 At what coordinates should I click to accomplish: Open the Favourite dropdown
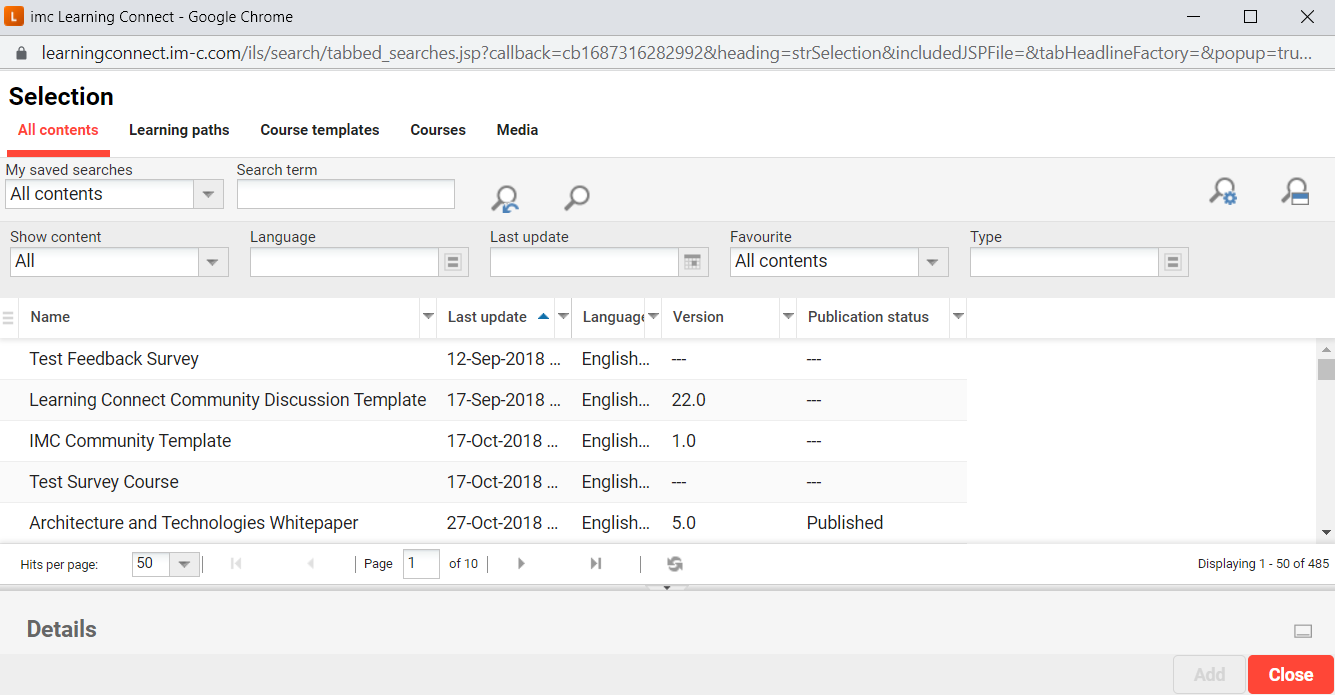[x=932, y=261]
